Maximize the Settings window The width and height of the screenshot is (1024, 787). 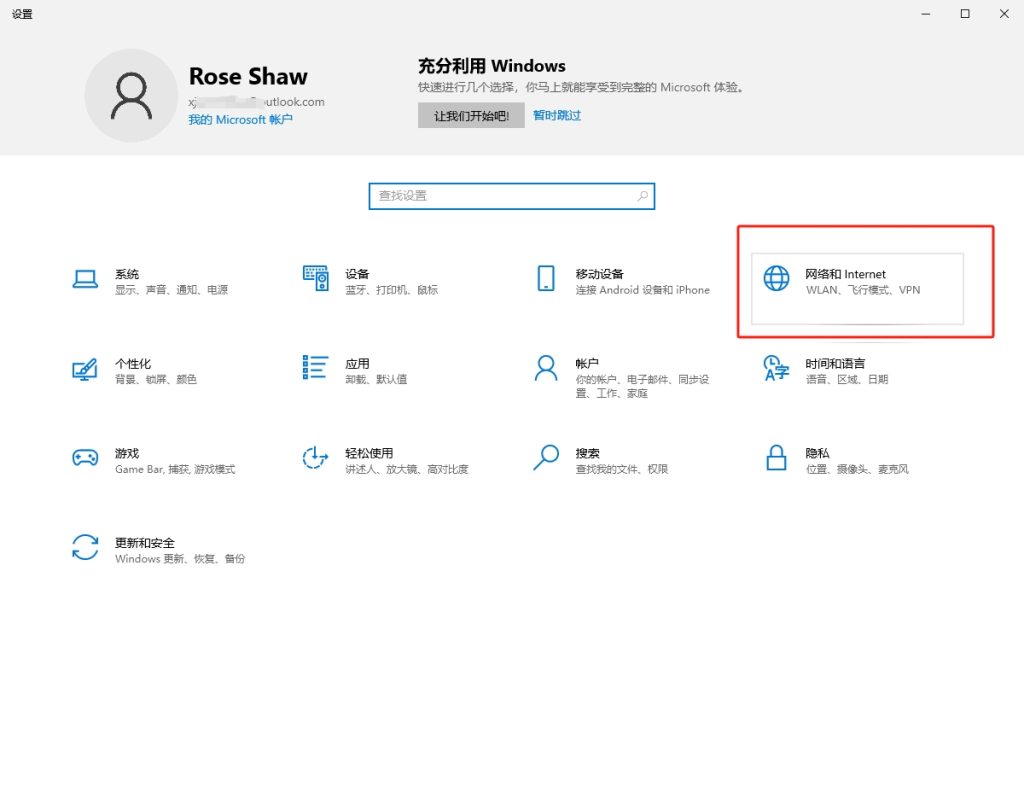pyautogui.click(x=965, y=14)
